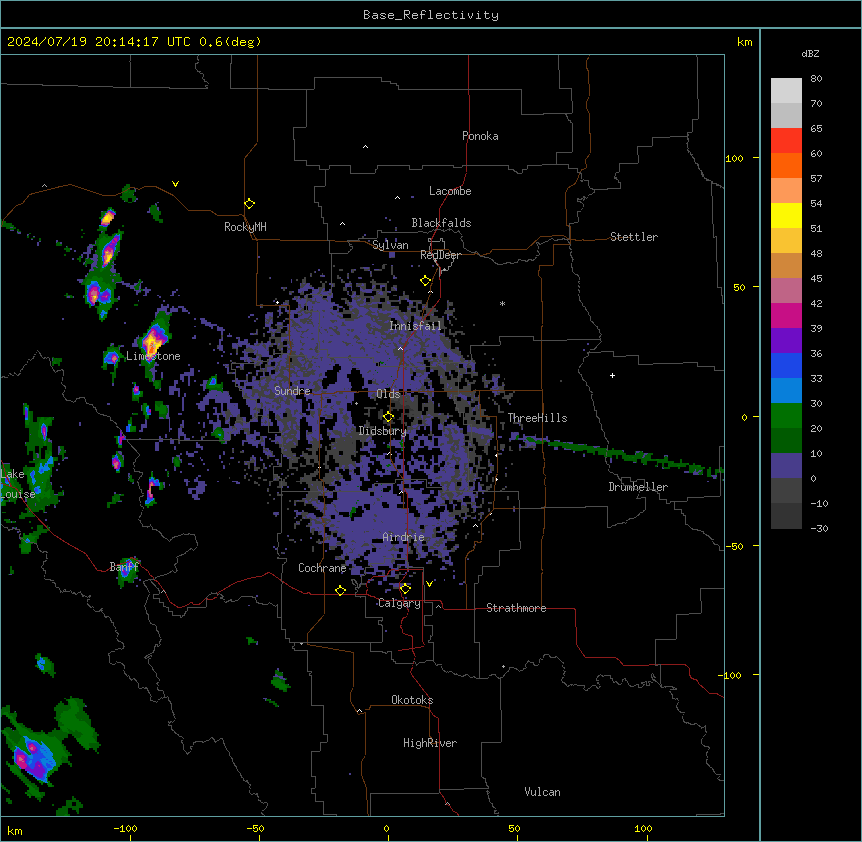This screenshot has width=862, height=842.
Task: Click the km label at top right of map
Action: click(x=745, y=42)
